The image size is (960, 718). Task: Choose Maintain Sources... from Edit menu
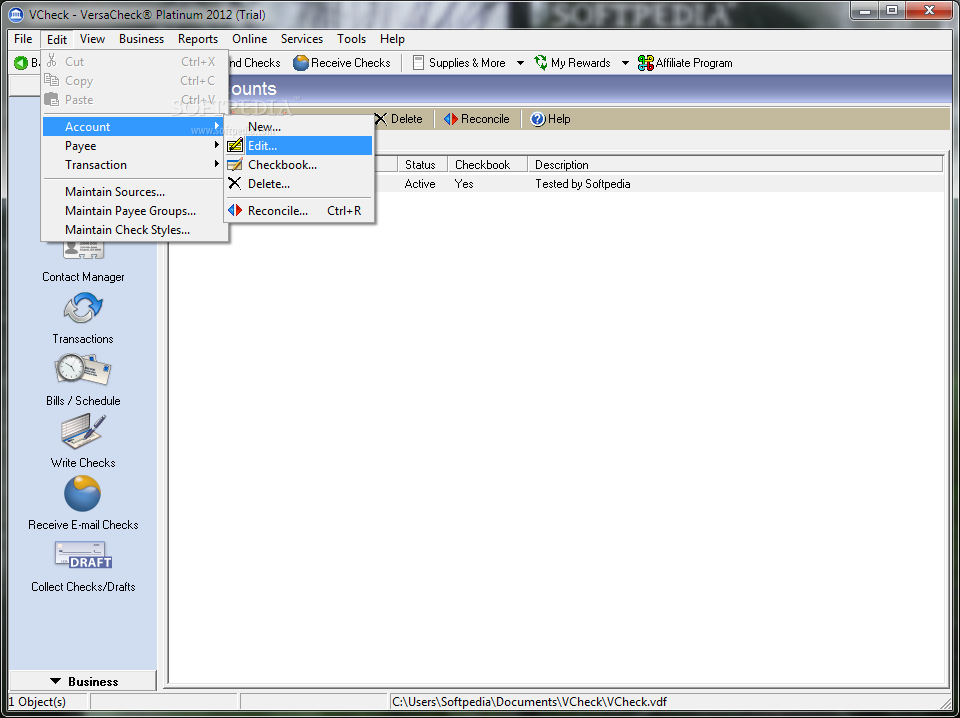135,192
